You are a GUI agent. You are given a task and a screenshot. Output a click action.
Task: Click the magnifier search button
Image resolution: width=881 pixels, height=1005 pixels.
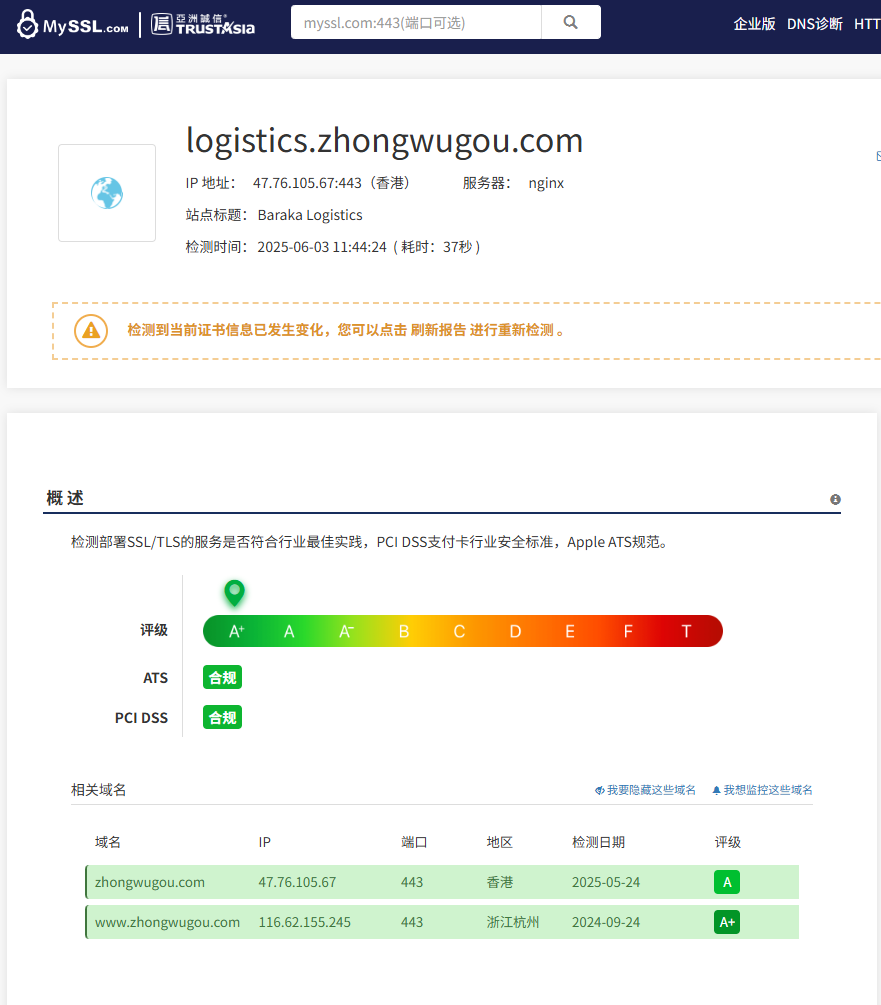click(570, 22)
